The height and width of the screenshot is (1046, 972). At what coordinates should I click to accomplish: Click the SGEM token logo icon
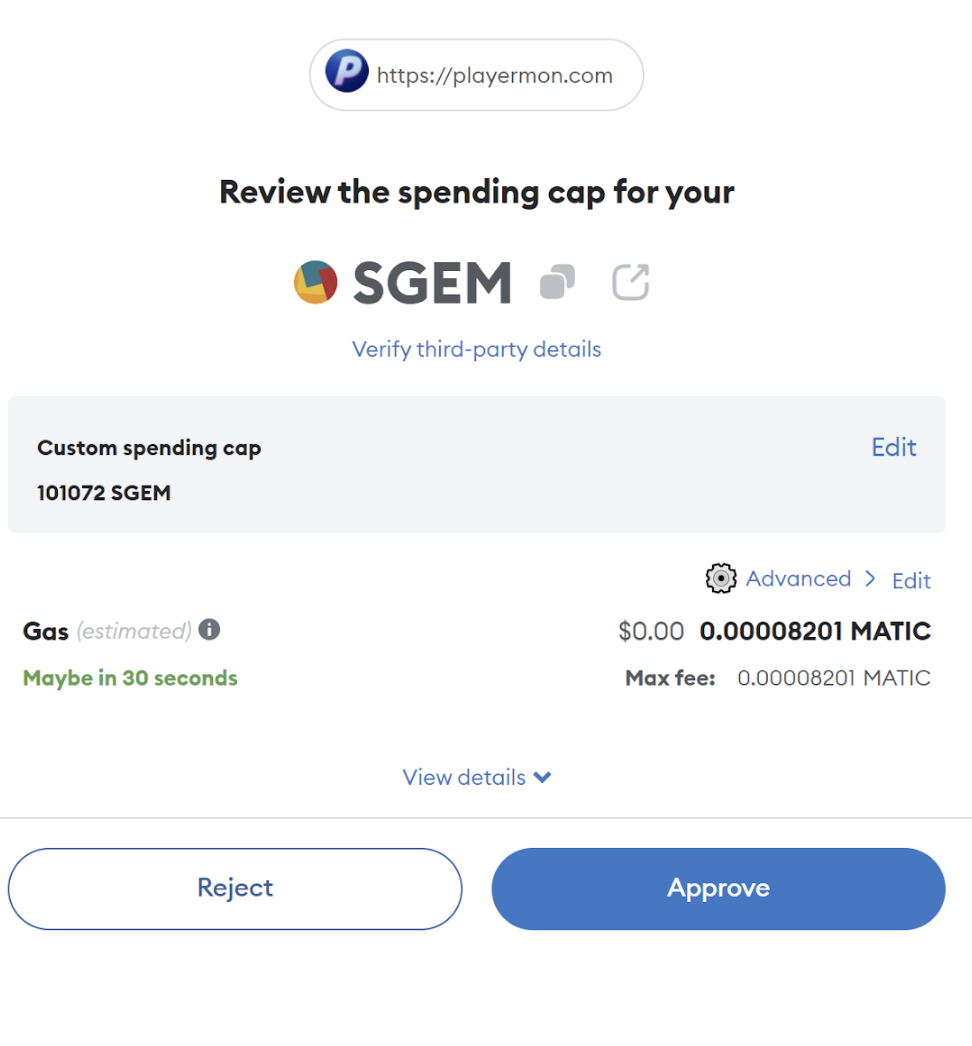tap(315, 282)
